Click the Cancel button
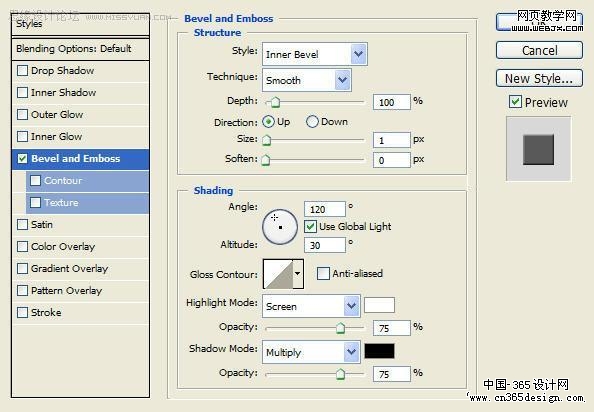This screenshot has height=412, width=594. point(539,50)
